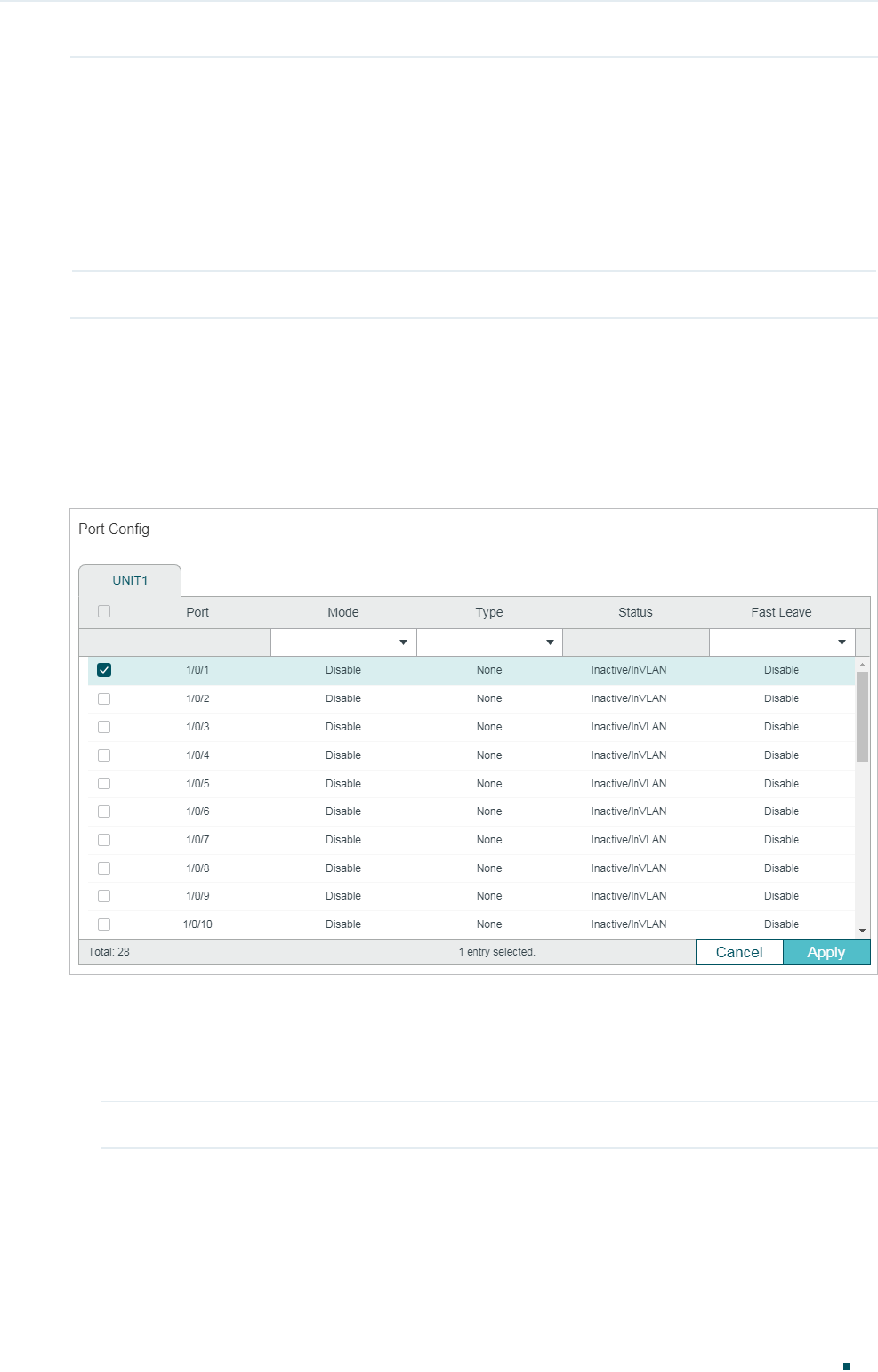The image size is (878, 1372).
Task: Toggle the select-all checkbox in table header
Action: (x=104, y=611)
